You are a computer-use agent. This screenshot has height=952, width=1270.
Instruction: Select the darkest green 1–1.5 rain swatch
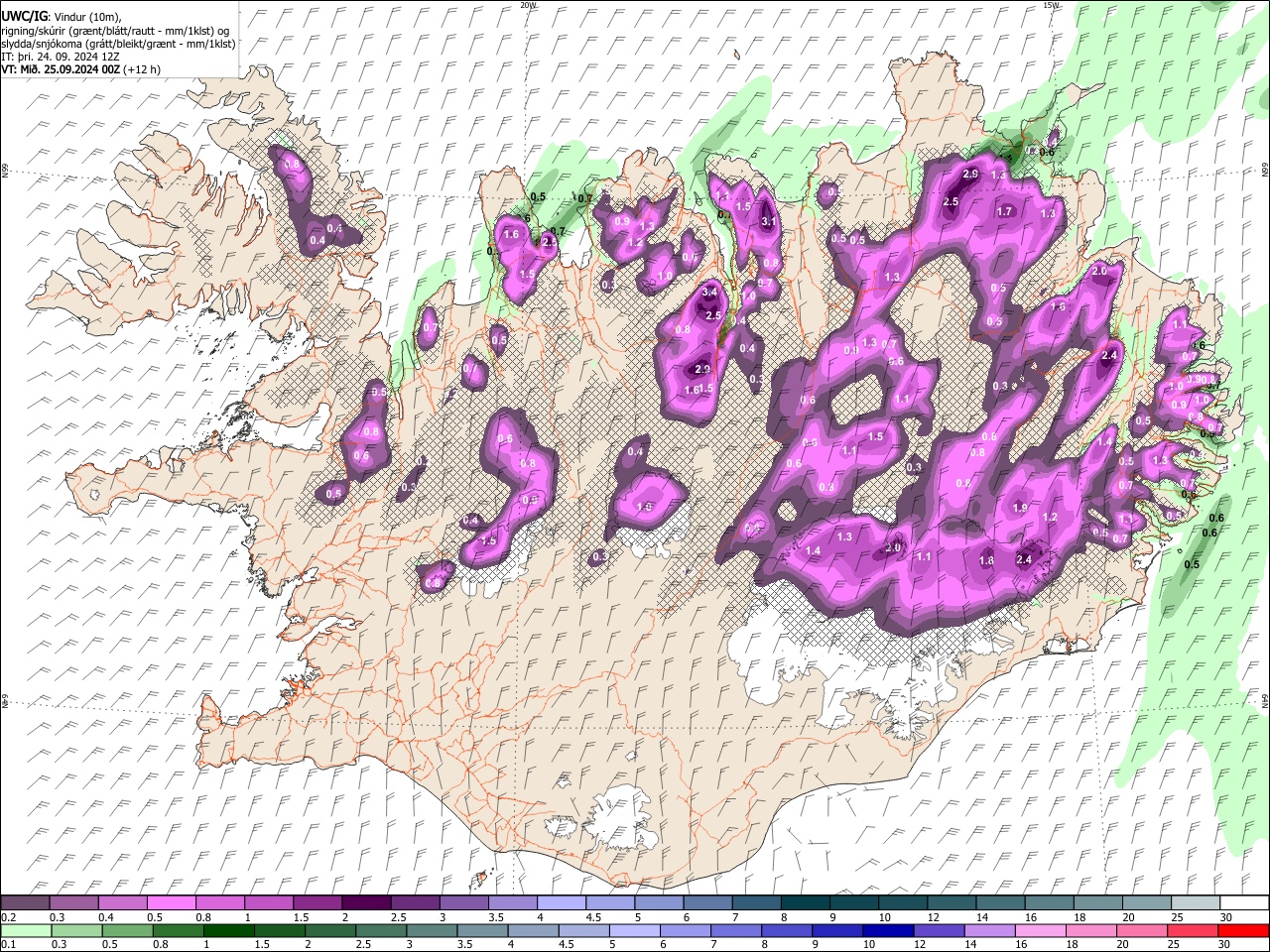pos(228,930)
